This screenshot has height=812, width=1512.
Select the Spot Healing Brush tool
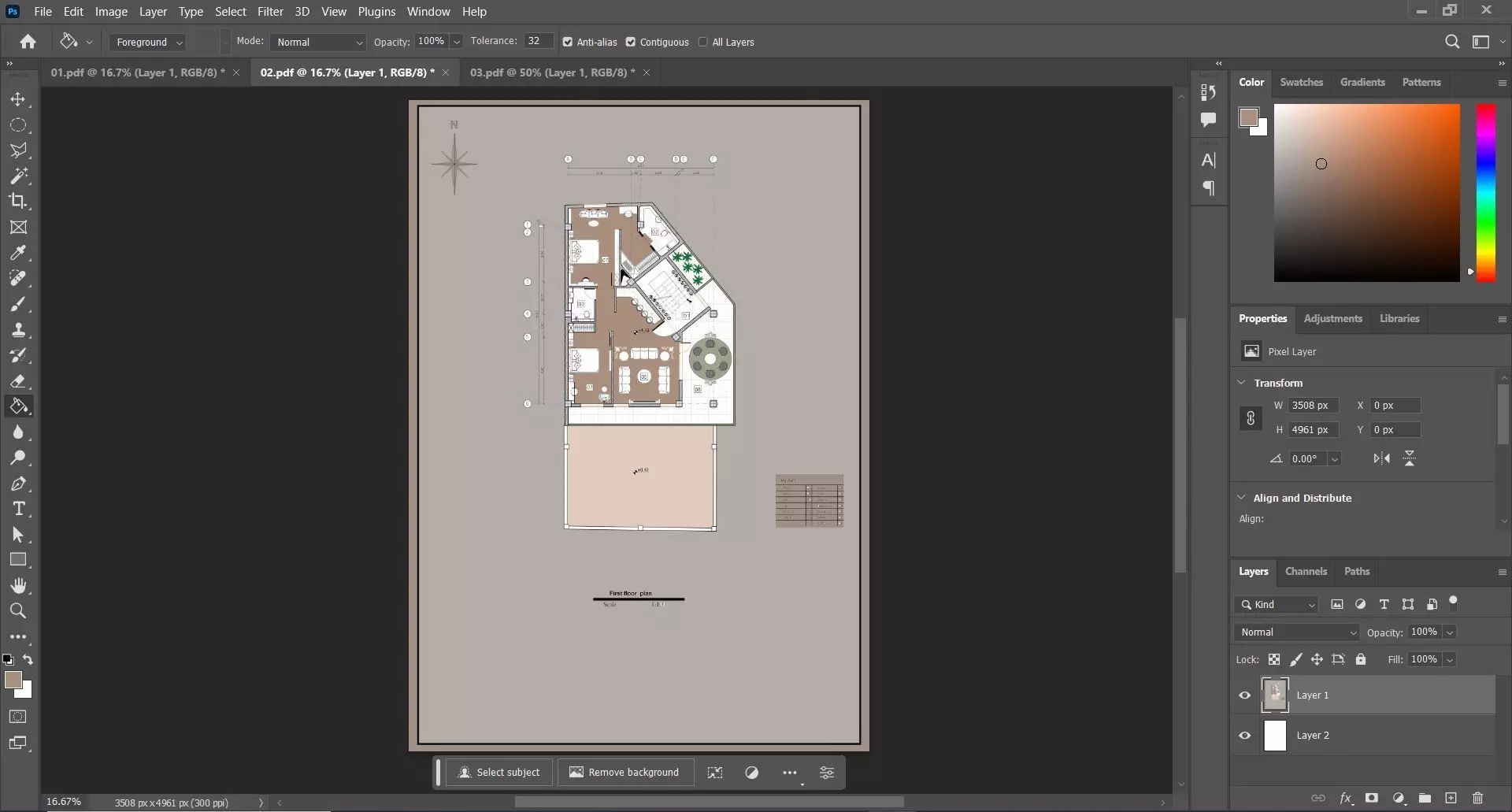click(x=18, y=278)
